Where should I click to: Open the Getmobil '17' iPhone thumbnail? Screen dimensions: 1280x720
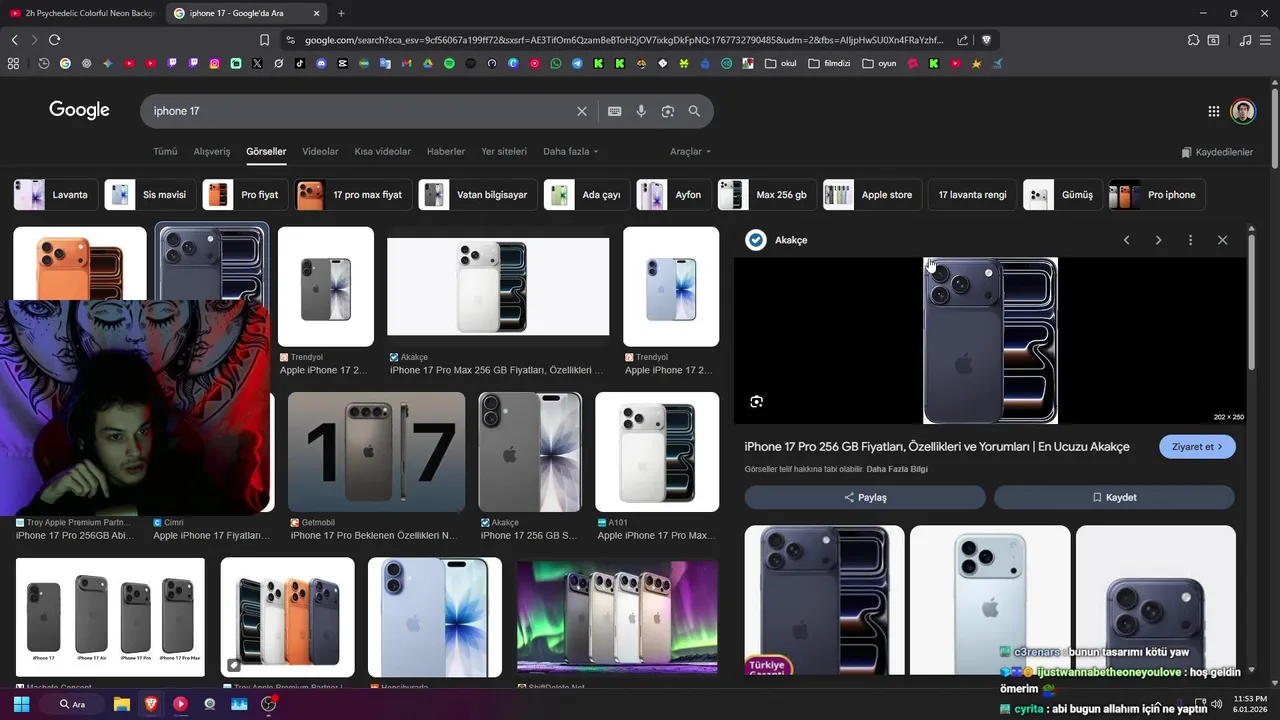pos(376,452)
